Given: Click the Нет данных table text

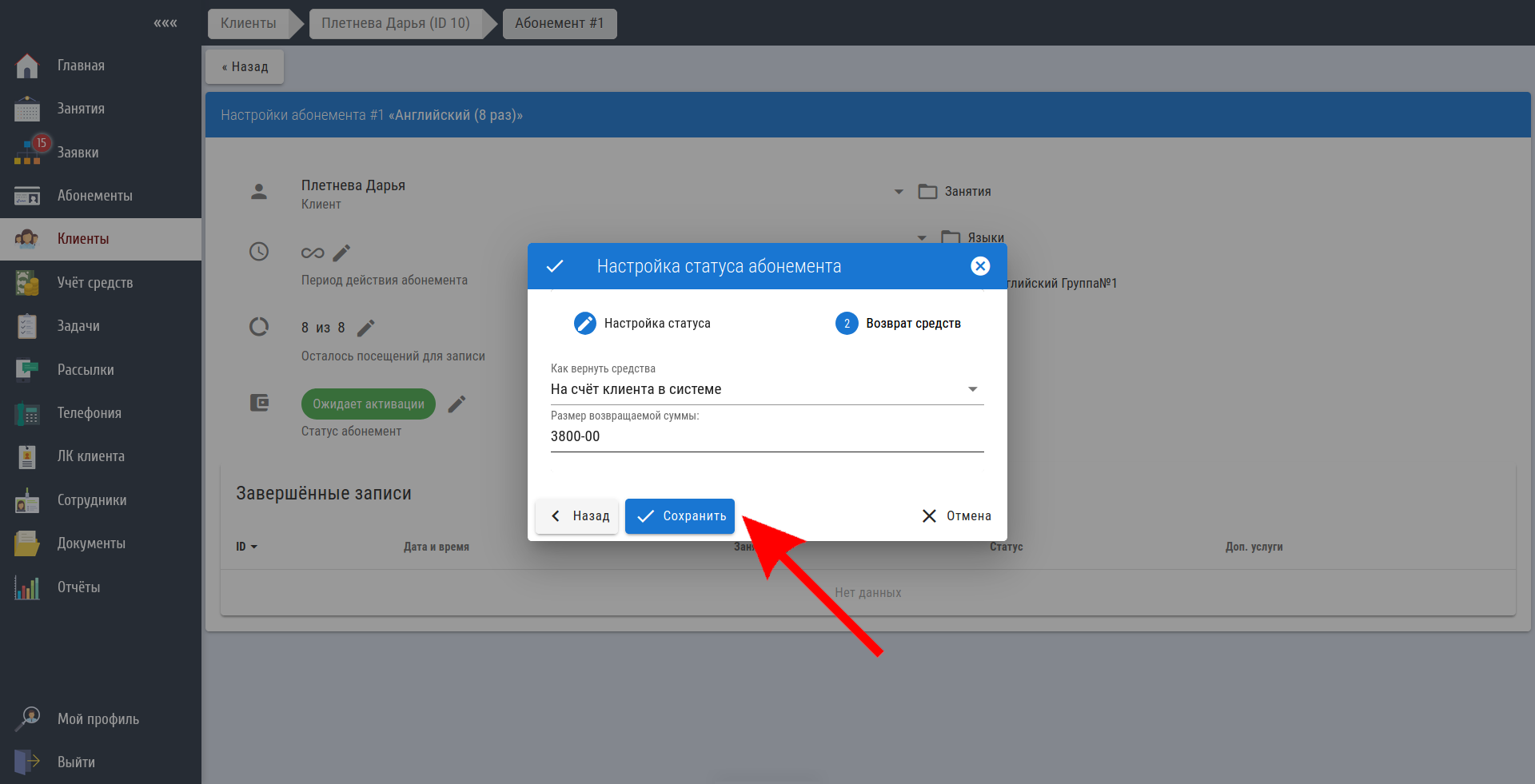Looking at the screenshot, I should coord(868,593).
